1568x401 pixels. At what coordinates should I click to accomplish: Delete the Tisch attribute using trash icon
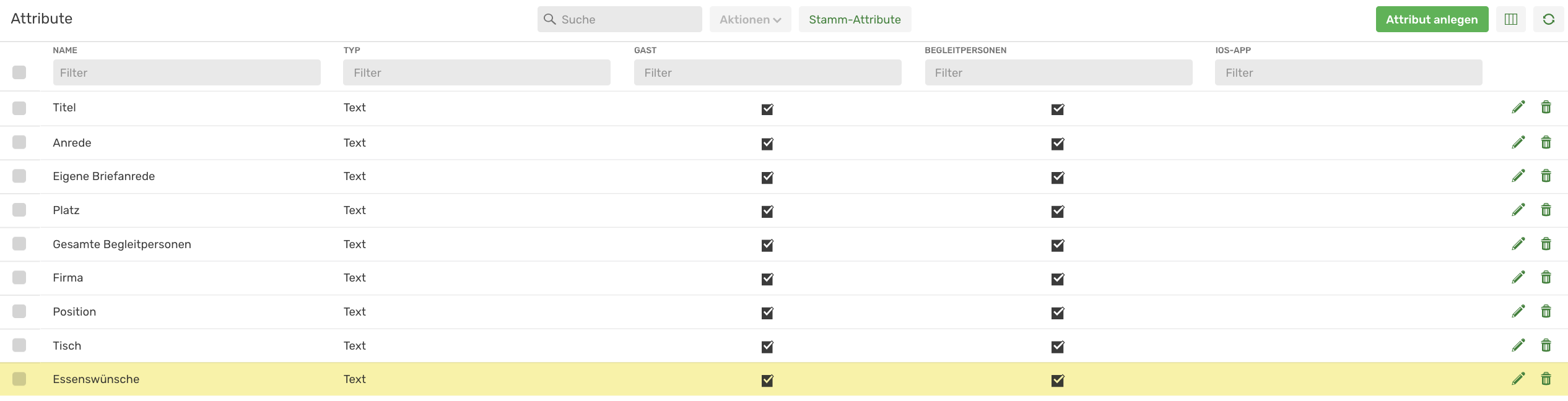1546,345
